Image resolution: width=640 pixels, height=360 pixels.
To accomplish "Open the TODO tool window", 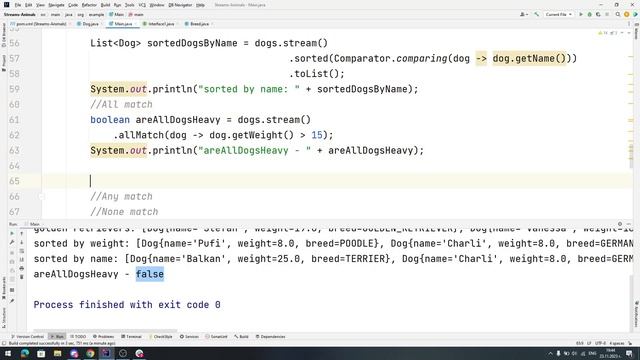I will [78, 337].
